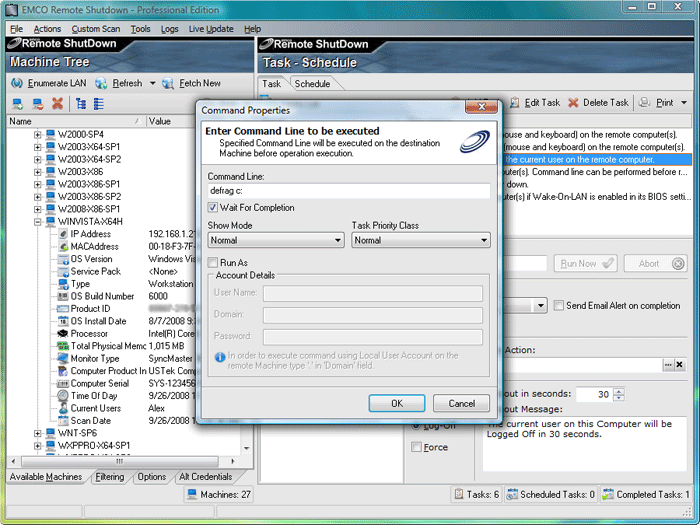The height and width of the screenshot is (525, 700).
Task: Click the Tasks: 6 status bar icon
Action: 458,494
